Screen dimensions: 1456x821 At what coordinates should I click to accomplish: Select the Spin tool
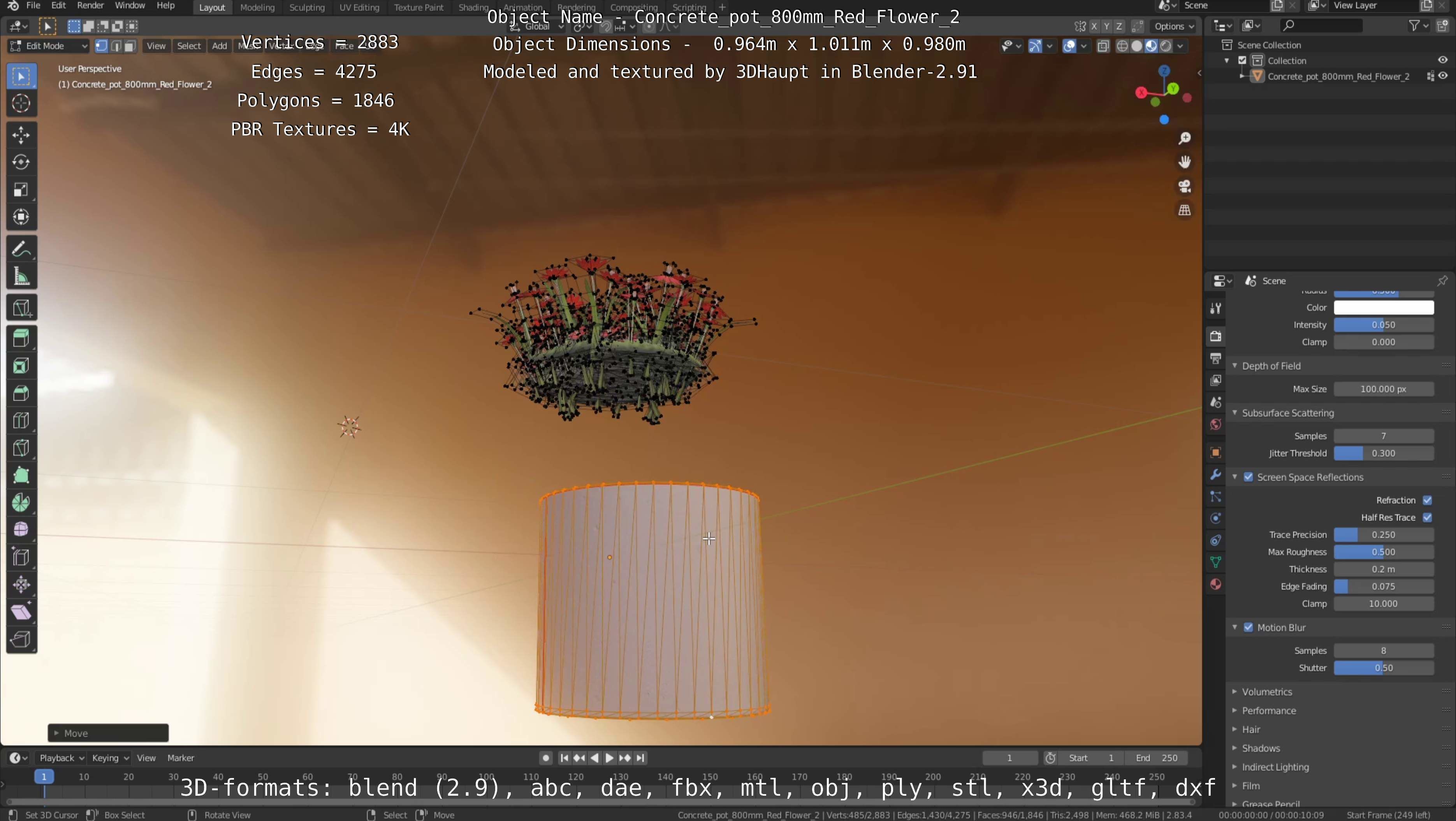(x=21, y=502)
